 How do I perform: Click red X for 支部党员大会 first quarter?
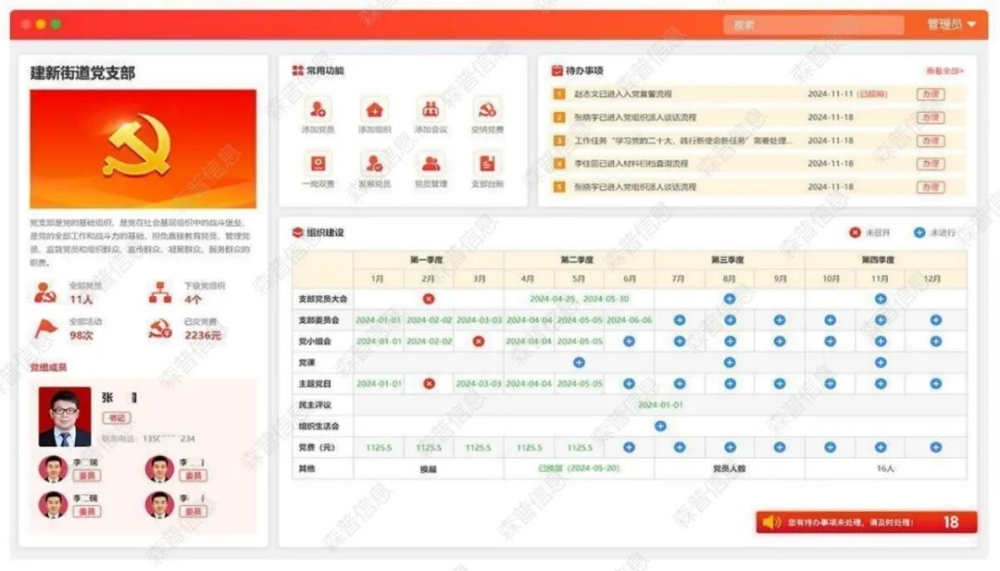[x=428, y=298]
